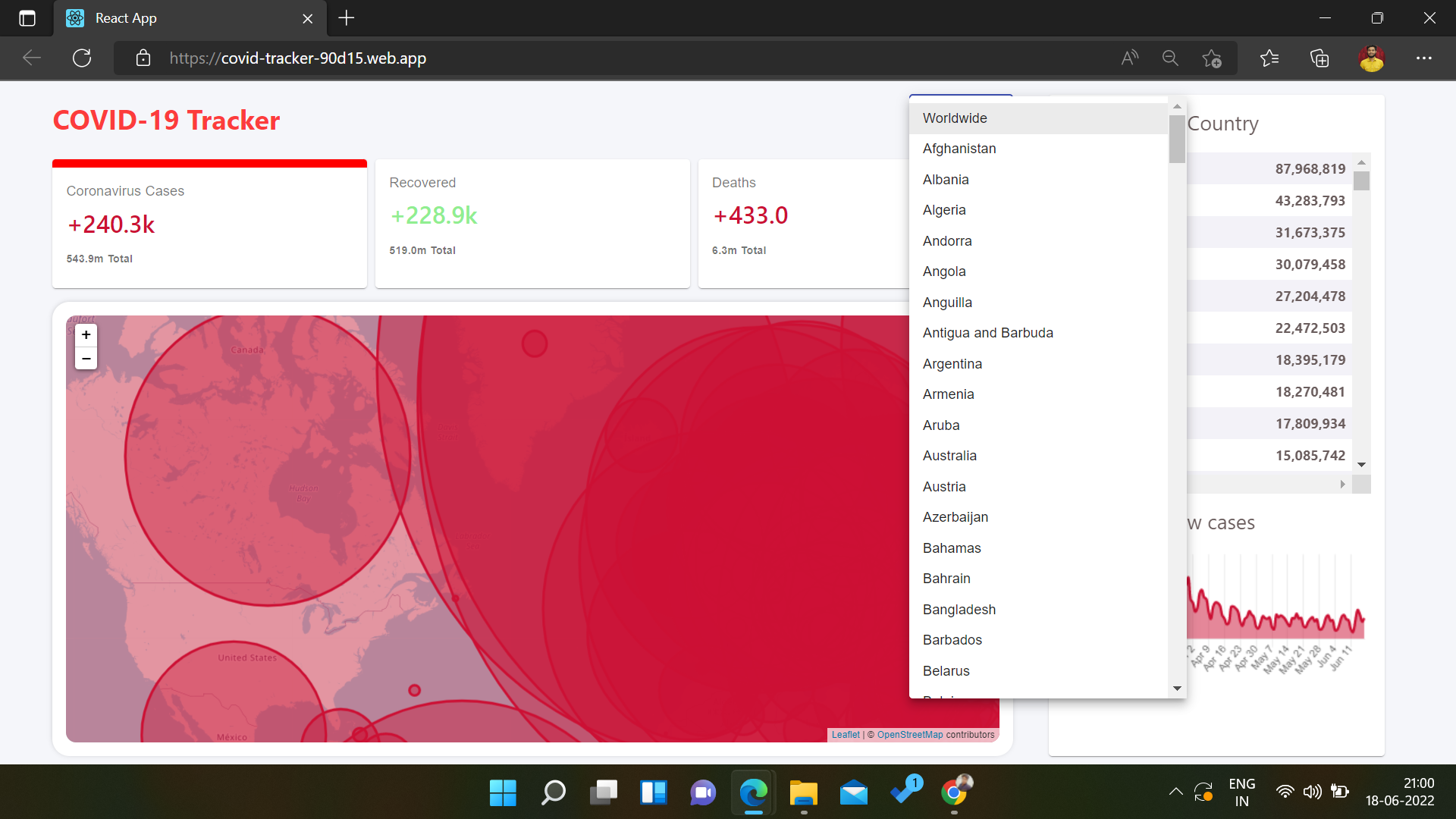Click the browser back arrow
This screenshot has width=1456, height=819.
coord(32,58)
